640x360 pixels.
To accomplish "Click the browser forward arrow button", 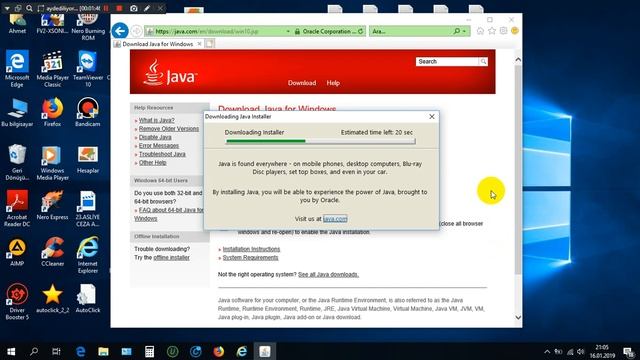I will coord(137,31).
